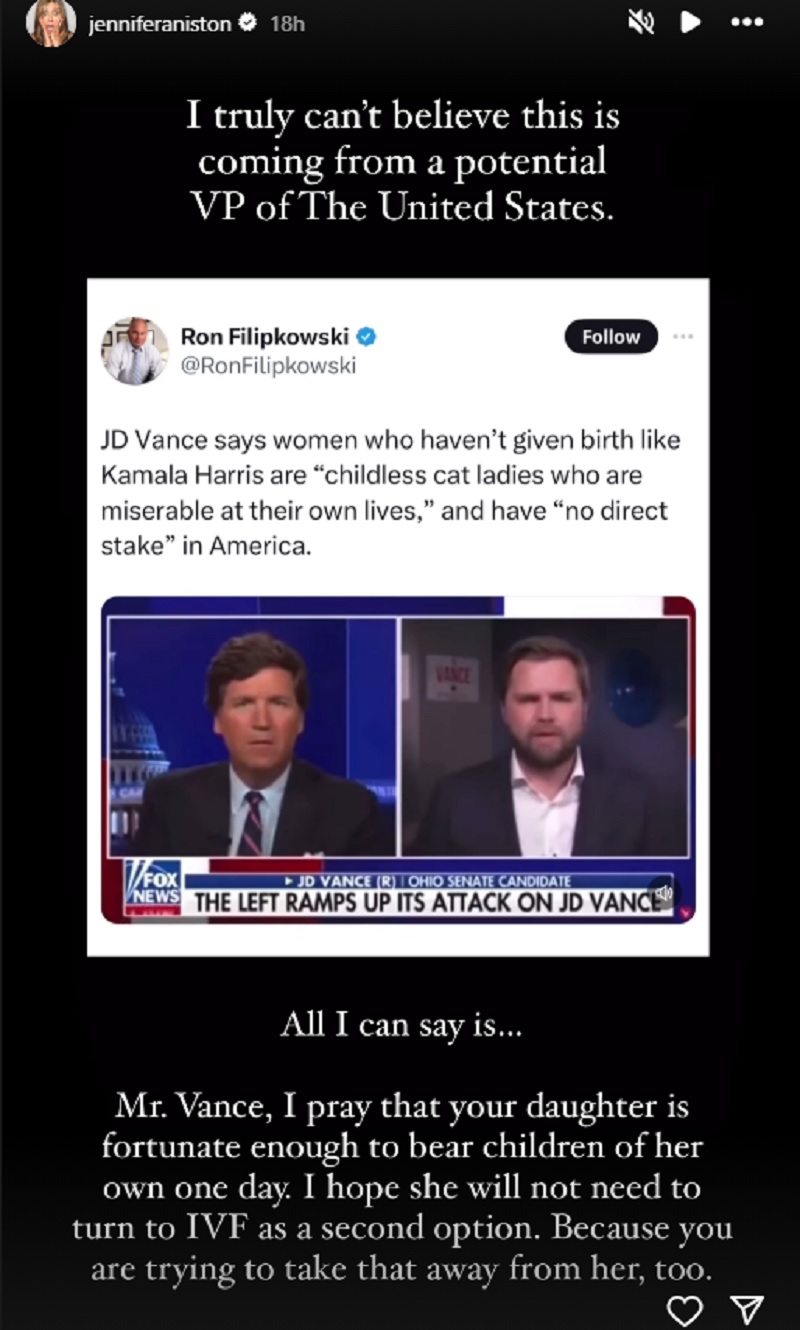Toggle the embedded video's volume icon

coord(661,891)
